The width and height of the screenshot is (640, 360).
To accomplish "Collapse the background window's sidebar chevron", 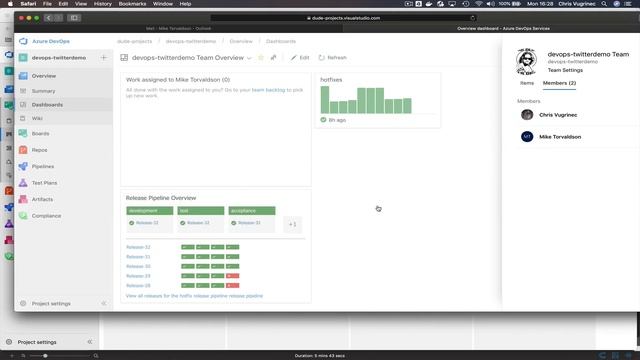I will point(90,342).
